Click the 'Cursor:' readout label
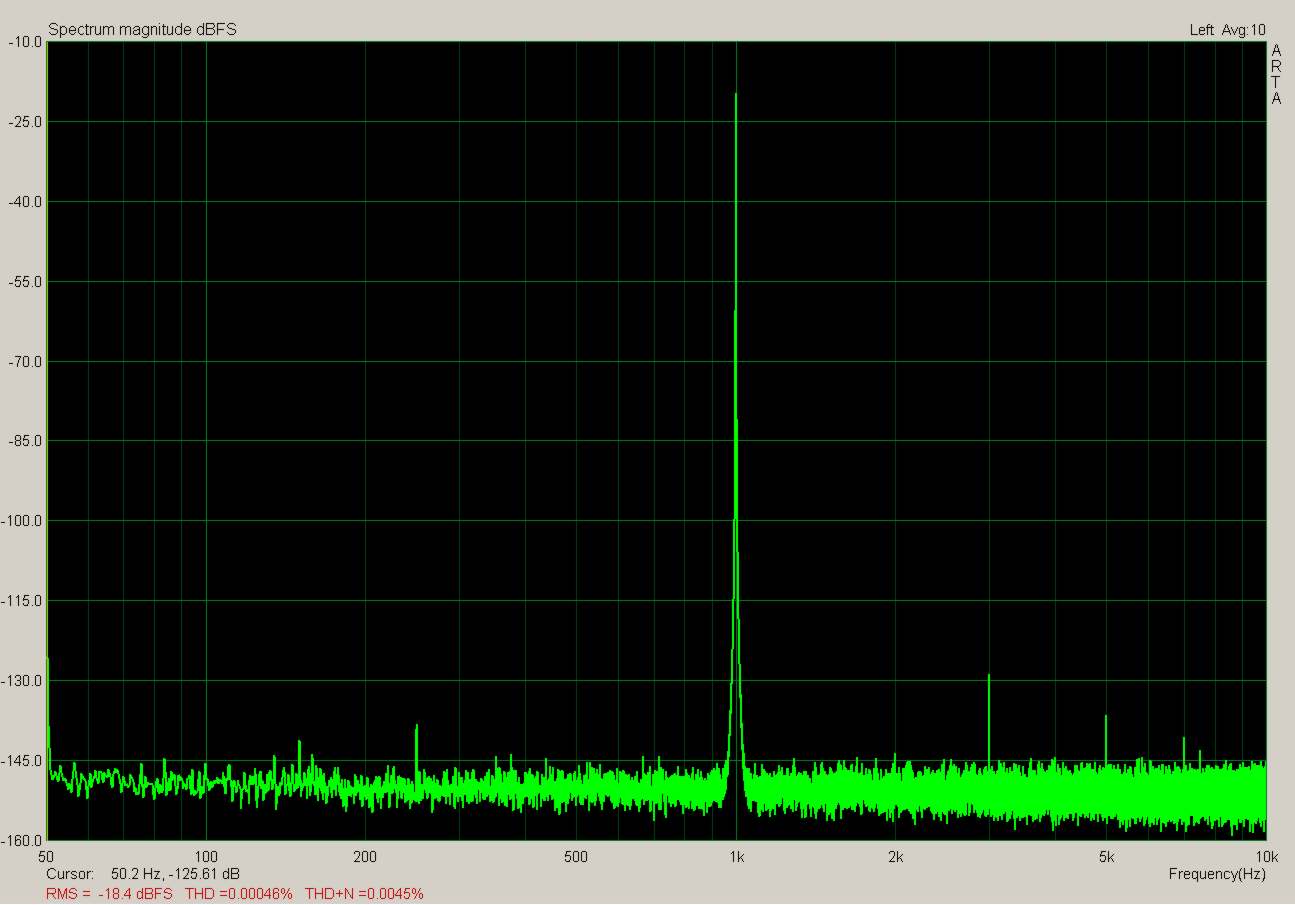 pyautogui.click(x=70, y=874)
